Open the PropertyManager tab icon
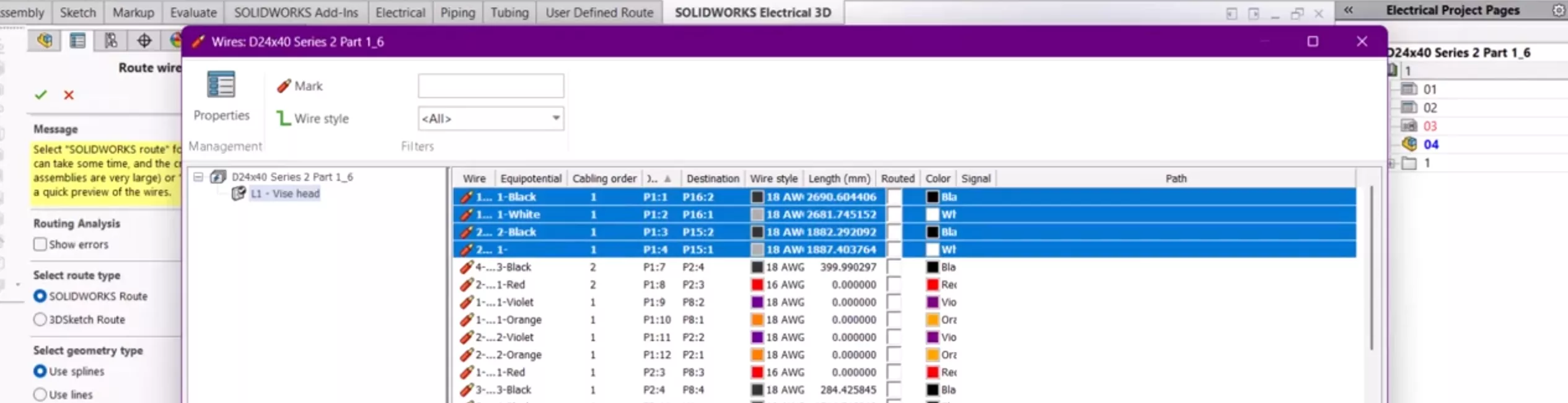The height and width of the screenshot is (403, 1568). 77,41
